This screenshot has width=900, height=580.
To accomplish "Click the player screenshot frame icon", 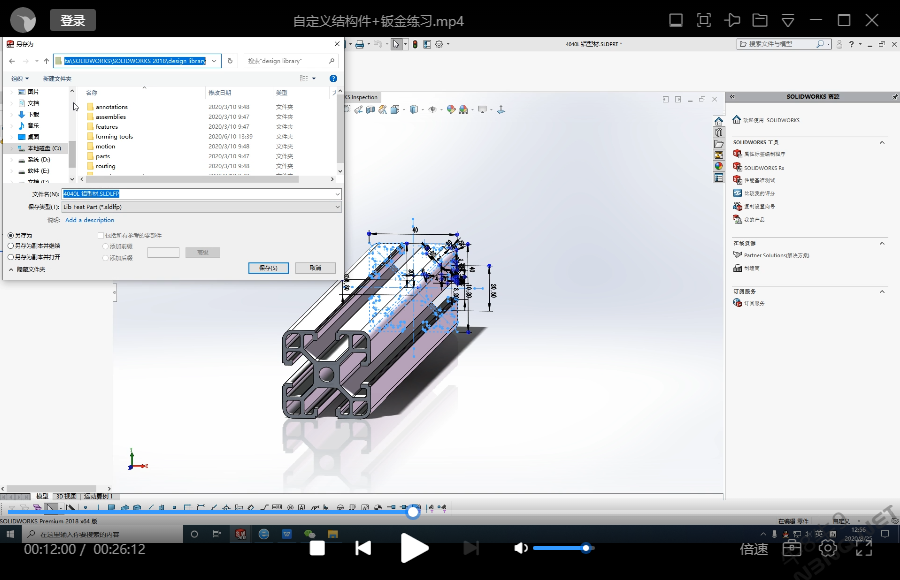I will [x=704, y=21].
